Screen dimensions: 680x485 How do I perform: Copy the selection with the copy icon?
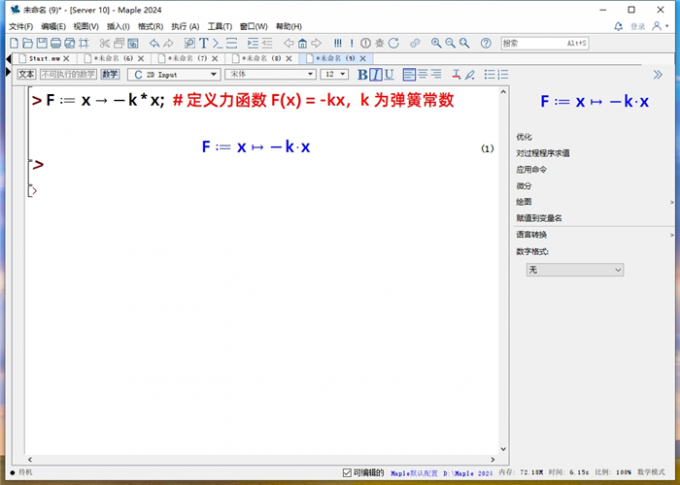point(119,43)
